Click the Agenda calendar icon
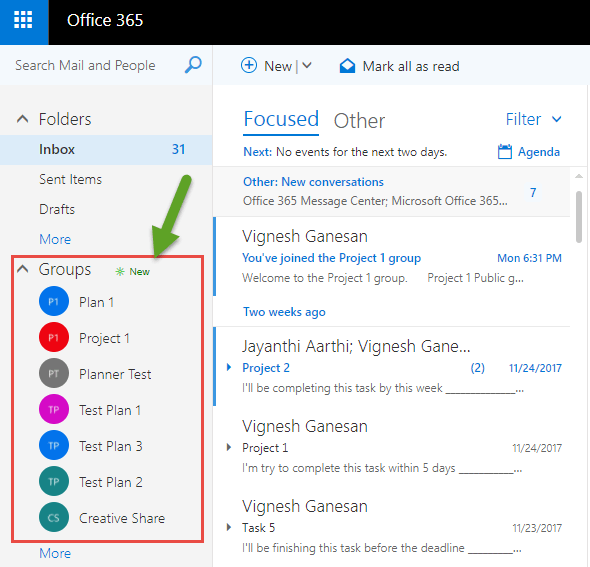This screenshot has height=567, width=590. (505, 152)
